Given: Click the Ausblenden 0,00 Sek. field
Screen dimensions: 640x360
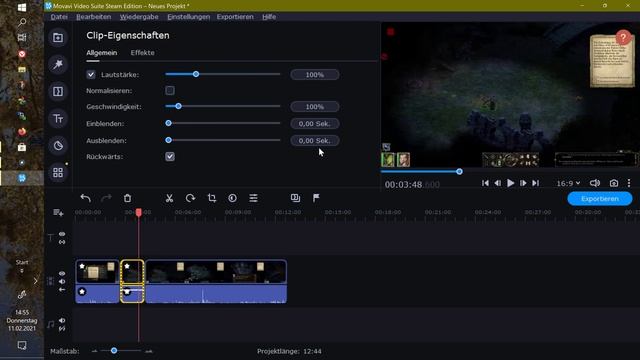Looking at the screenshot, I should point(315,140).
